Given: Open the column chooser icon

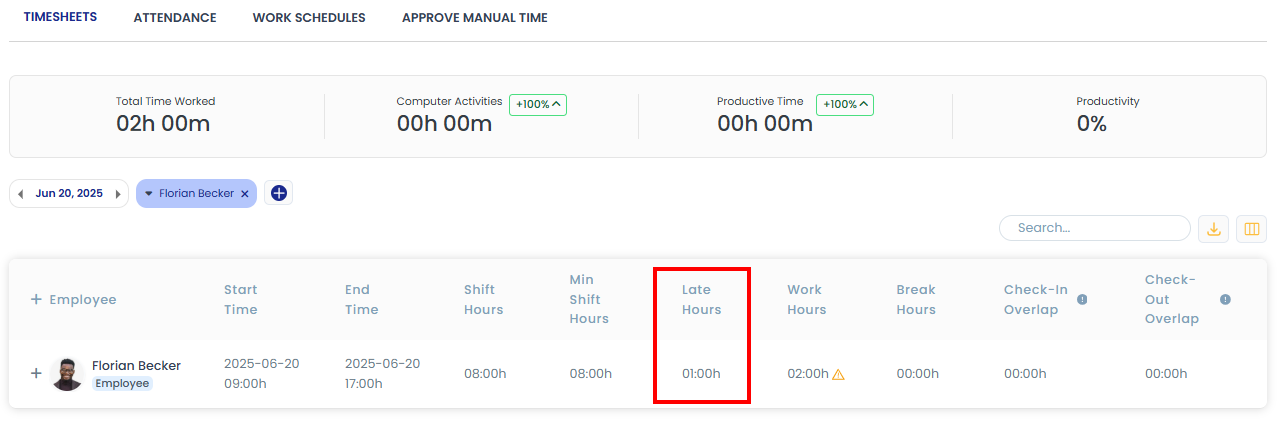Looking at the screenshot, I should (x=1251, y=229).
